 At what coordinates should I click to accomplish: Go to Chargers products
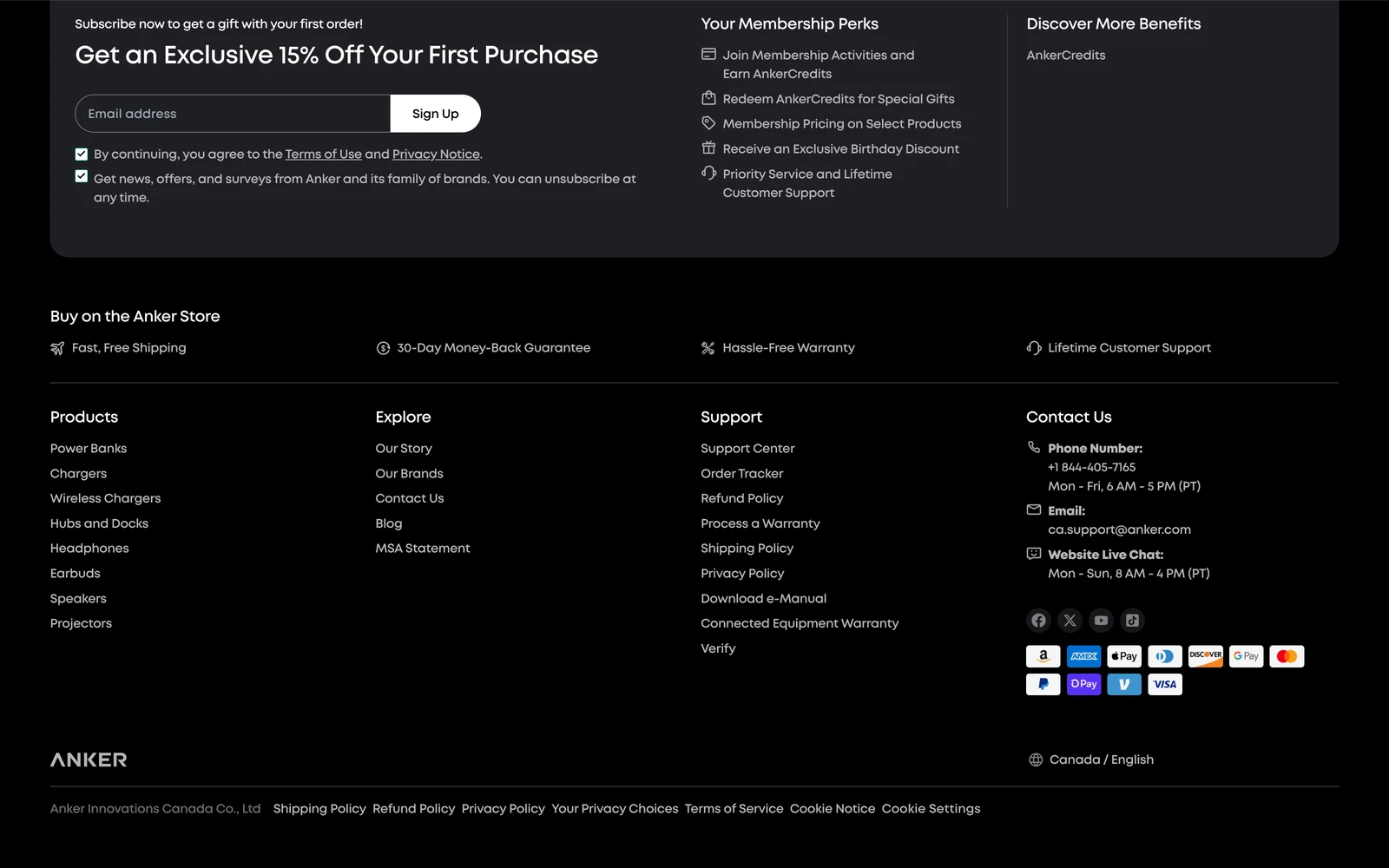tap(78, 474)
